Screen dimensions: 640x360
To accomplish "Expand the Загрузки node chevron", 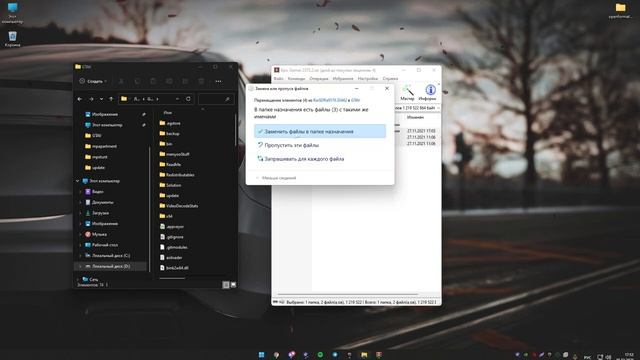I will [80, 213].
